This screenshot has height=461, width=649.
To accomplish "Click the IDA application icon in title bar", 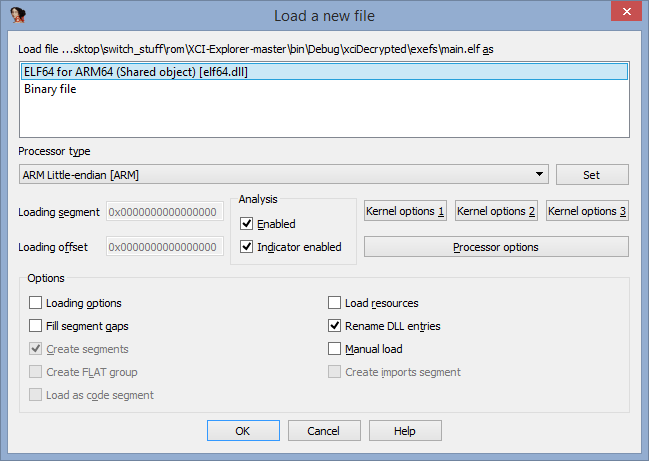I will click(18, 15).
